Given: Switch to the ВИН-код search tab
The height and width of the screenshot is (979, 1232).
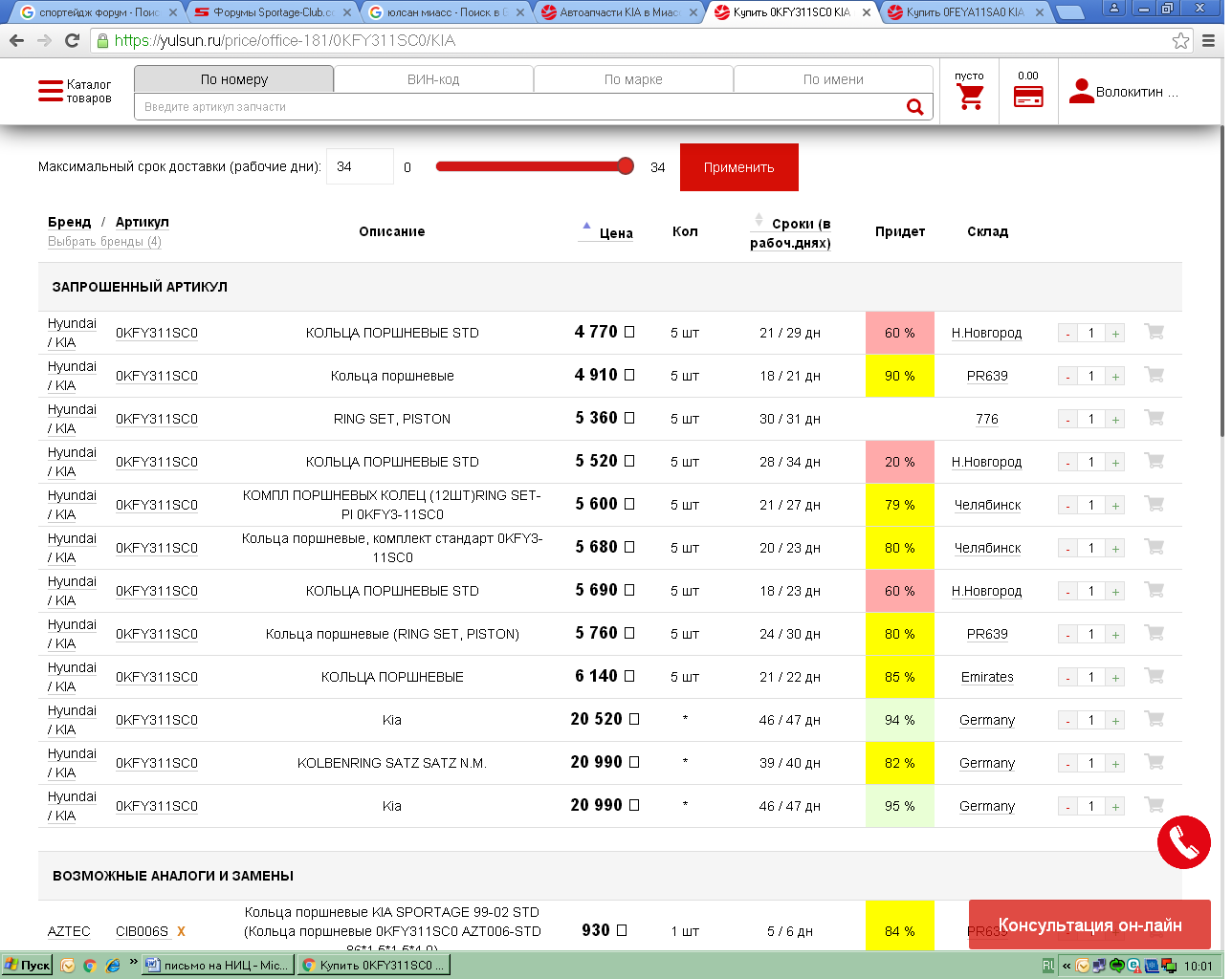Looking at the screenshot, I should pyautogui.click(x=433, y=79).
